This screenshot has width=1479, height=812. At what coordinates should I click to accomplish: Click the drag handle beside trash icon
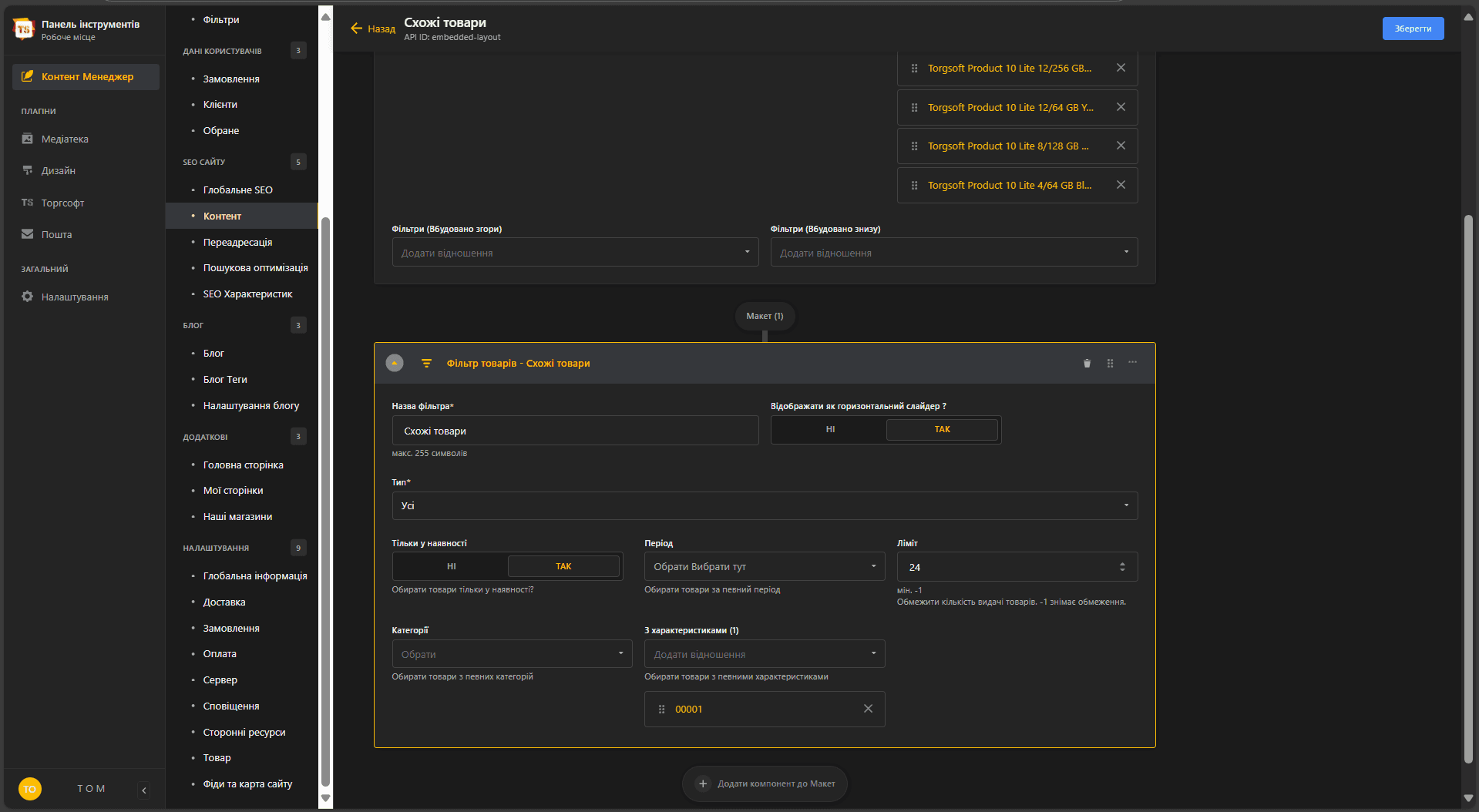tap(1110, 363)
